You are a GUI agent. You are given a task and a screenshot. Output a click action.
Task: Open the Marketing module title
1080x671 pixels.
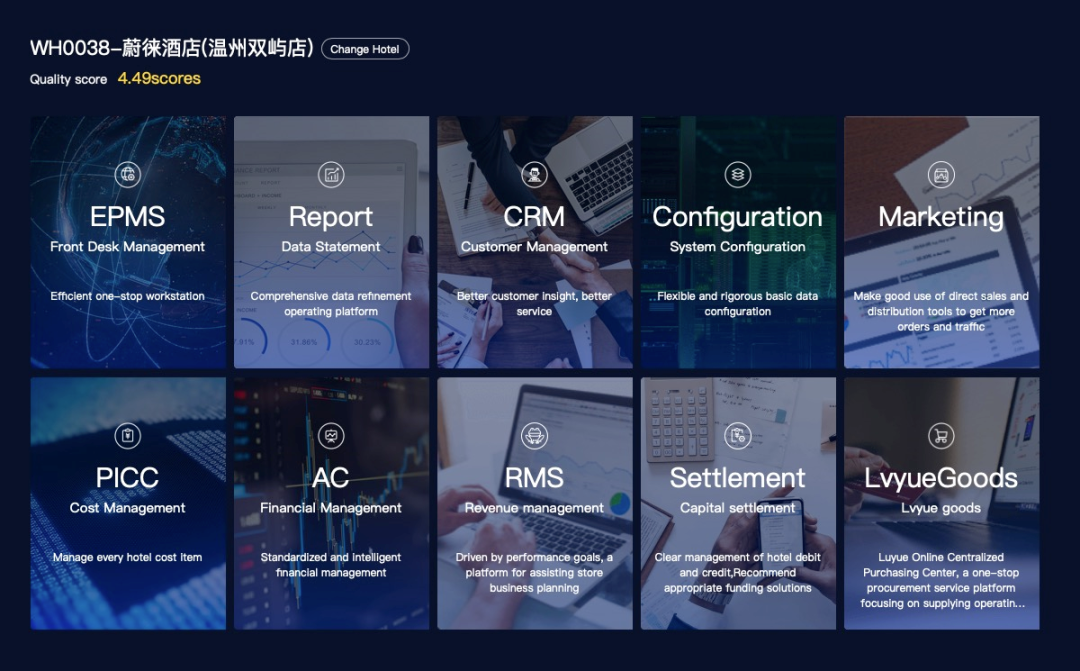(x=941, y=217)
